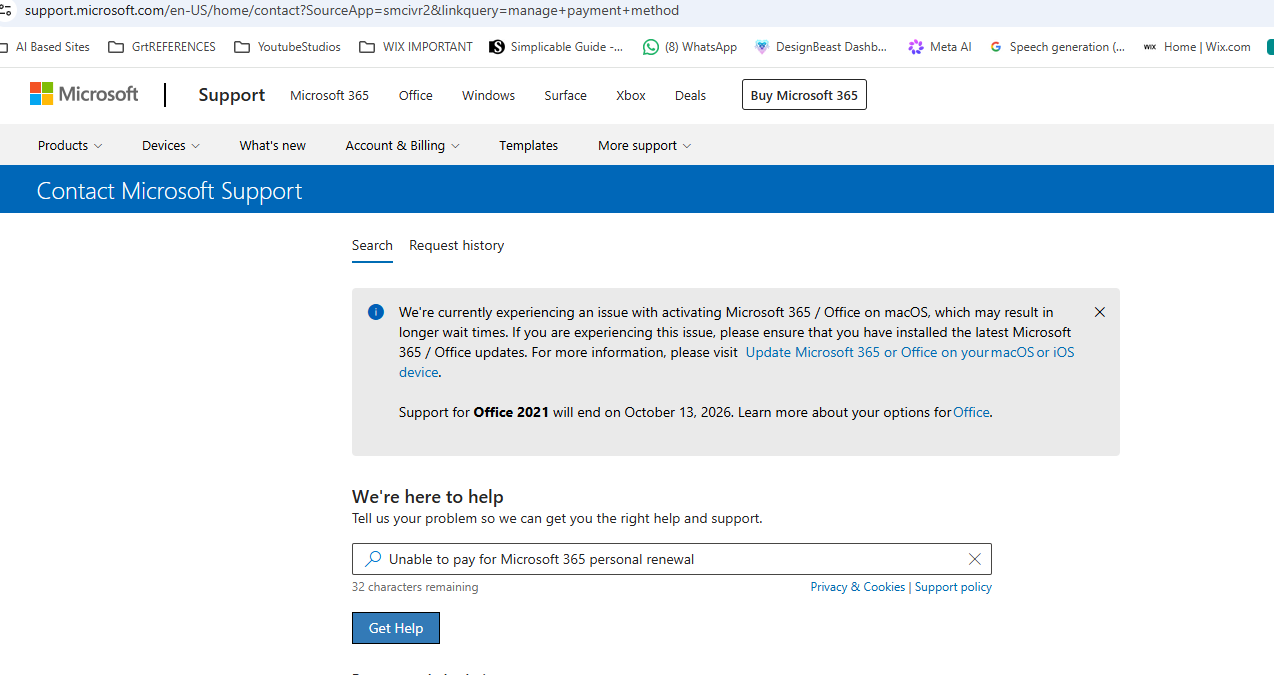The height and width of the screenshot is (675, 1274).
Task: Click the 'We're here to help' heading
Action: click(428, 497)
